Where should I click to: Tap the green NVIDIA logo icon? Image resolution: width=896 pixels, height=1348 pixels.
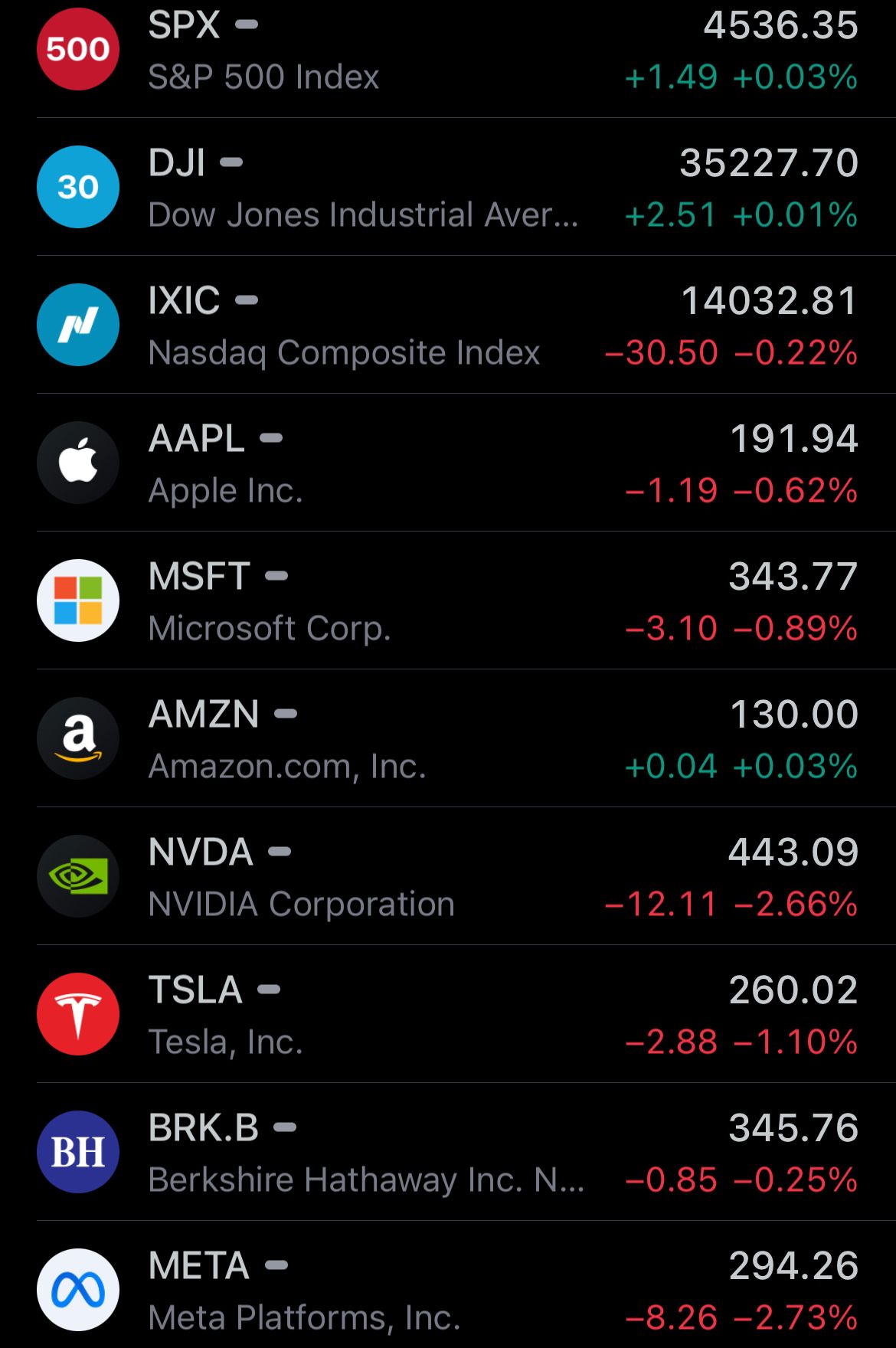78,876
